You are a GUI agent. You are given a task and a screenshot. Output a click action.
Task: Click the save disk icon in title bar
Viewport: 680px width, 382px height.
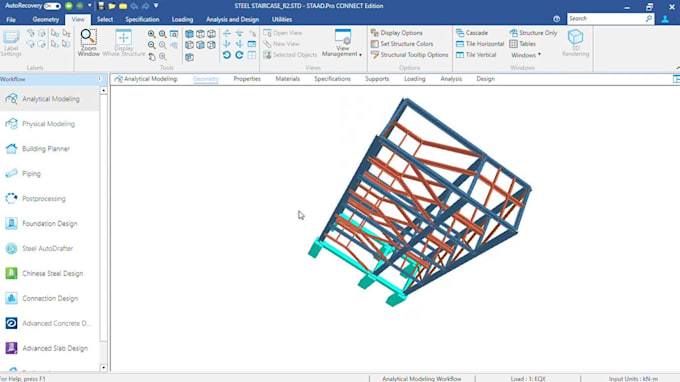[x=101, y=6]
